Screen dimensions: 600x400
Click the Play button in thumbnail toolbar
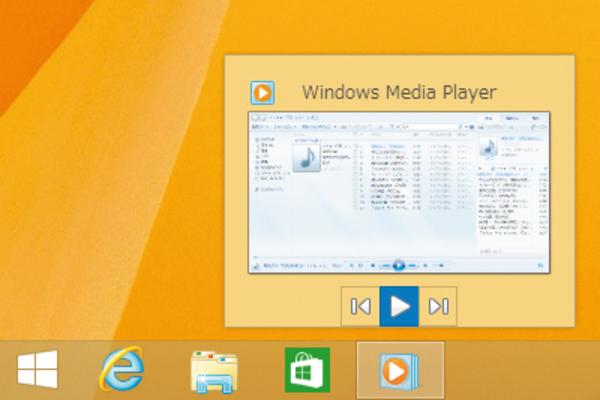(x=399, y=306)
